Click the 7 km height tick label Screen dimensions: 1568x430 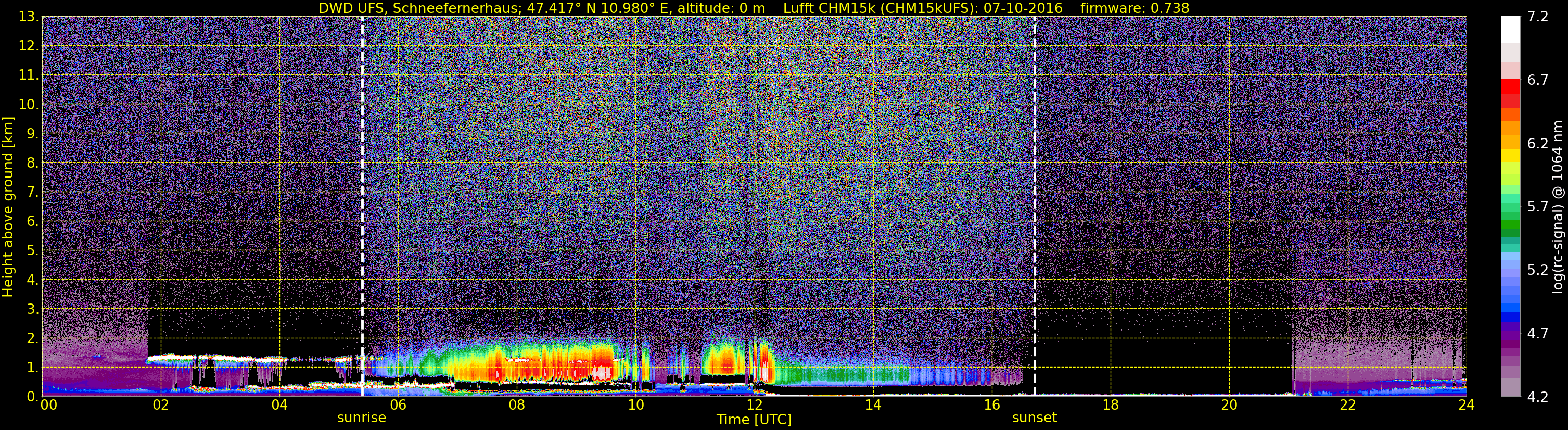(x=32, y=193)
